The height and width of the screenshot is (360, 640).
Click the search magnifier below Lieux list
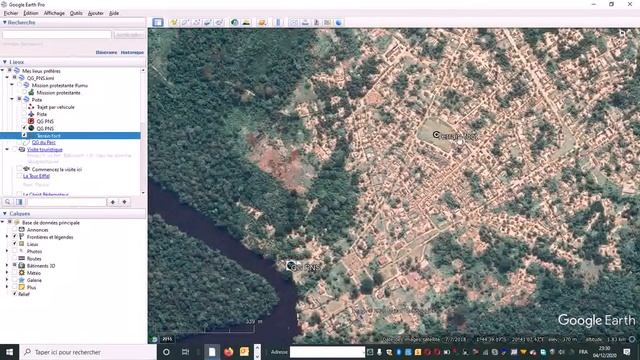[x=7, y=202]
